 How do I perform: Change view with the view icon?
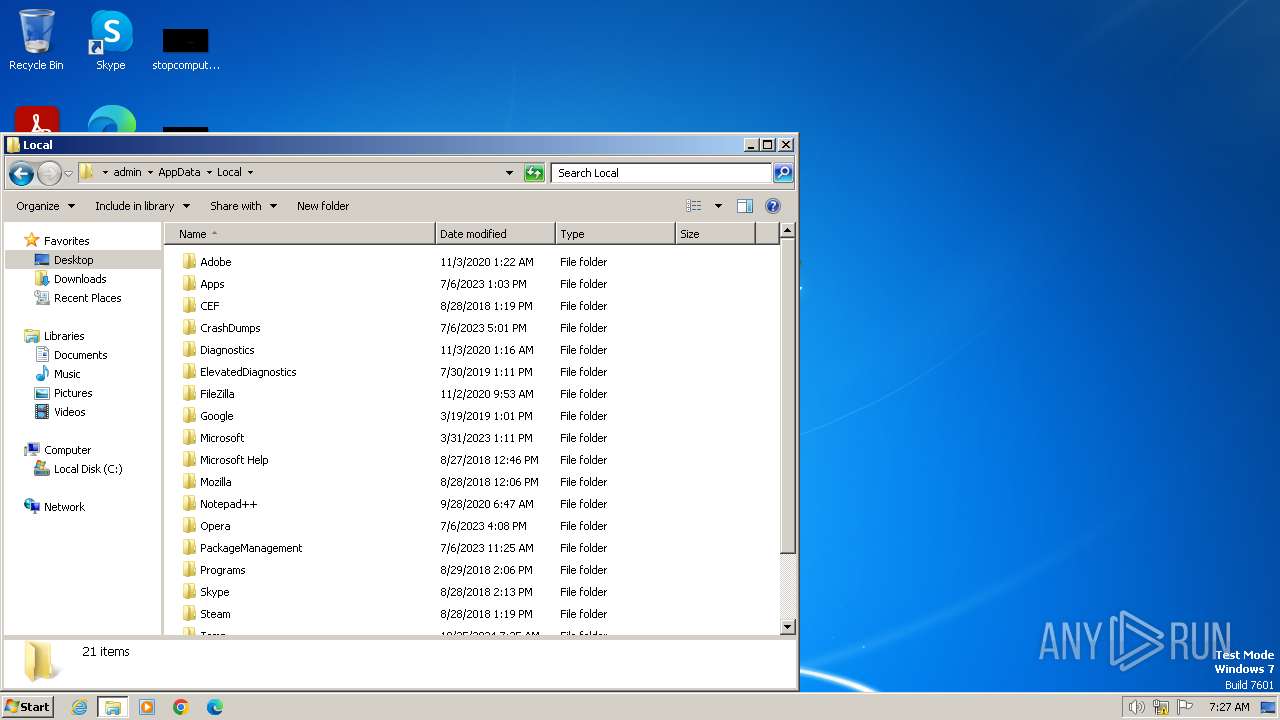tap(694, 206)
